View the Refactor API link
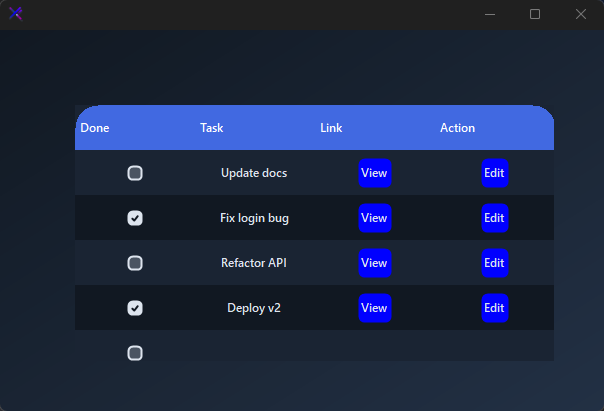 (x=375, y=263)
